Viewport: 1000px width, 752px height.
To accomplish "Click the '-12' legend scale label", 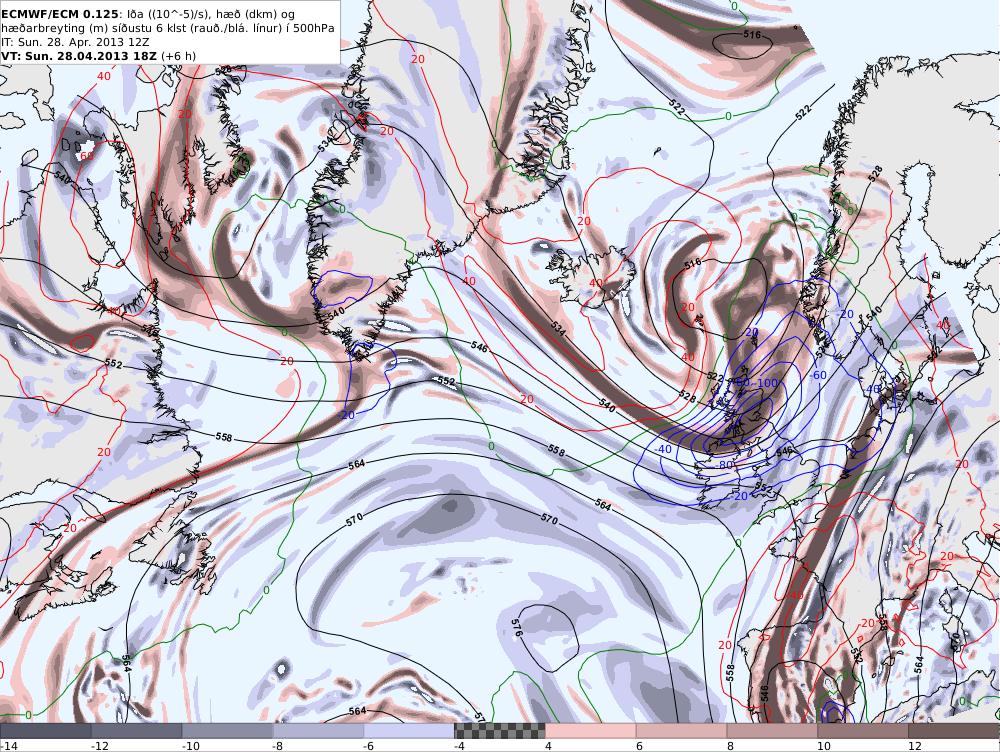I will (x=101, y=746).
